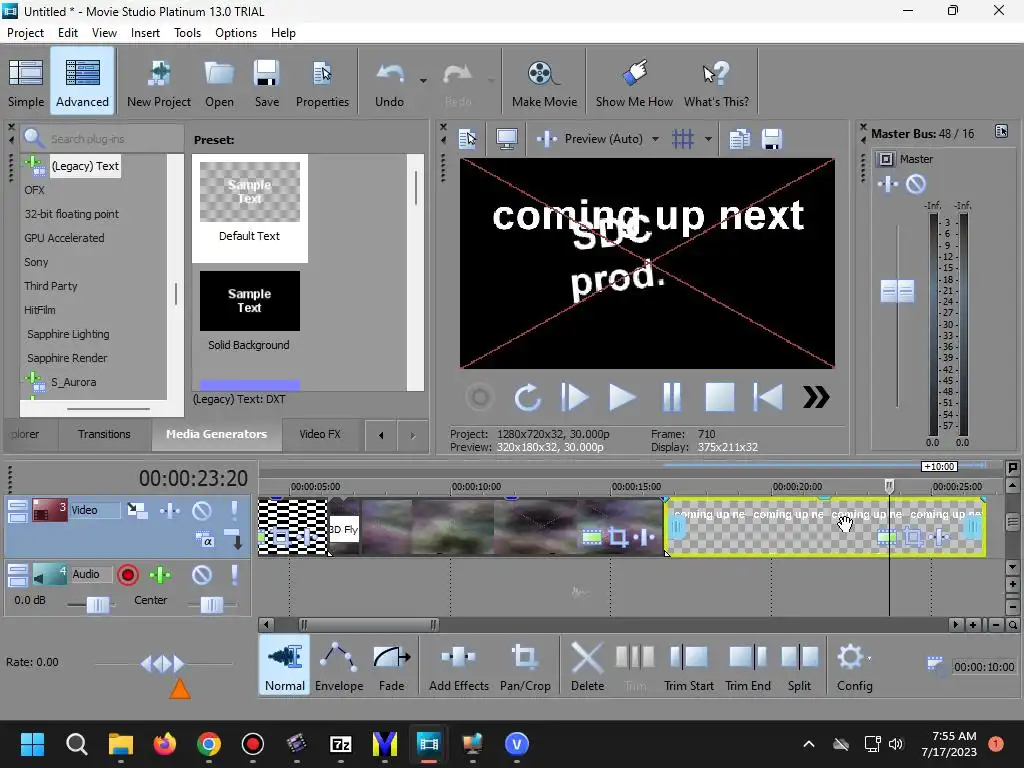This screenshot has width=1024, height=768.
Task: Split the selected event at cursor
Action: [799, 666]
